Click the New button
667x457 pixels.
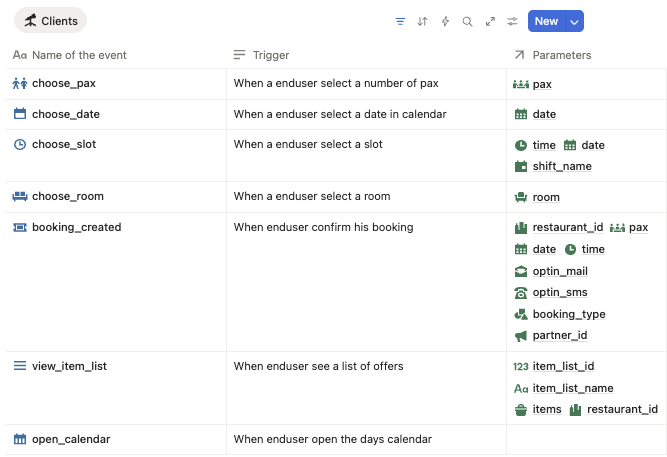pyautogui.click(x=546, y=21)
